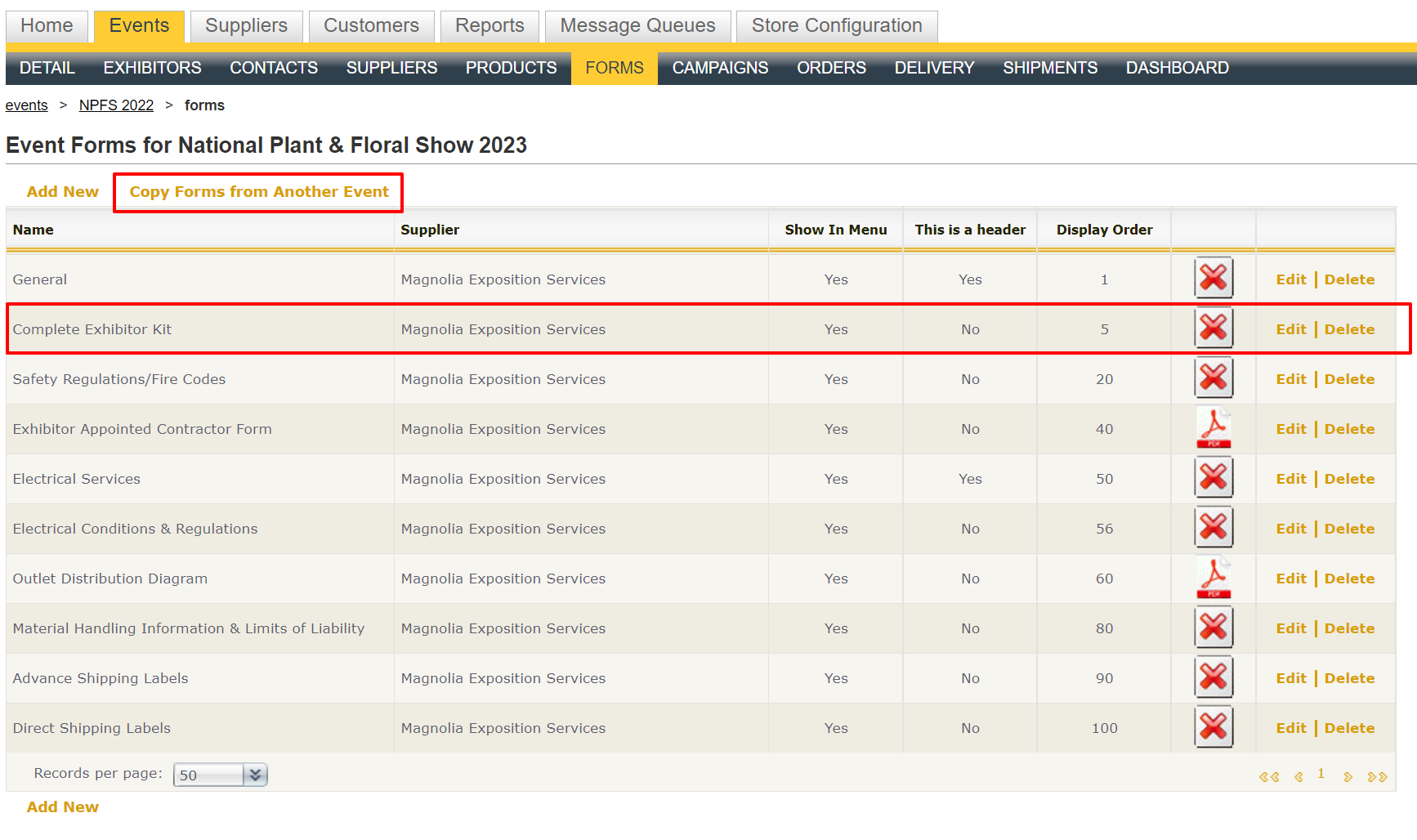
Task: Open the DASHBOARD sub-navigation tab
Action: click(x=1177, y=68)
